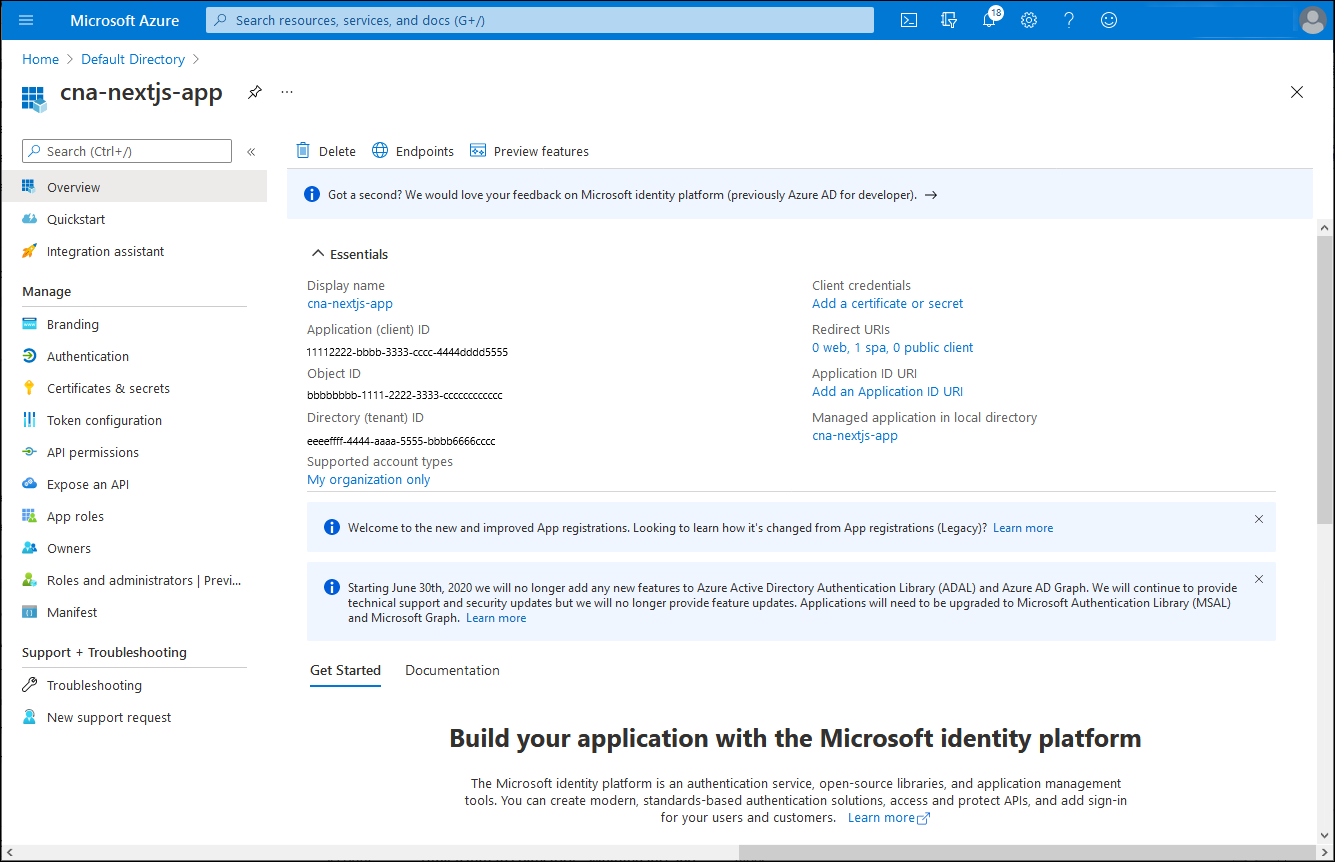Click the New support request icon
The image size is (1335, 862).
pyautogui.click(x=29, y=717)
